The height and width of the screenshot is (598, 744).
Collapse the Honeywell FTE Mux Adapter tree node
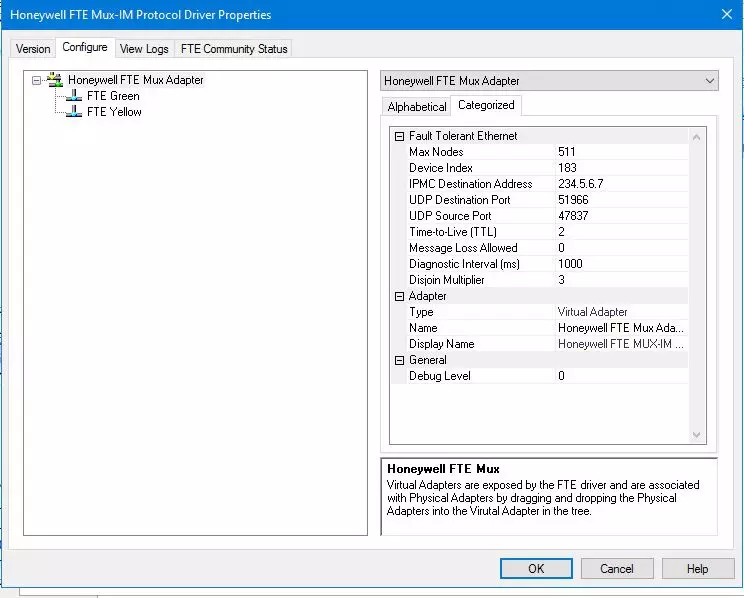pyautogui.click(x=36, y=80)
